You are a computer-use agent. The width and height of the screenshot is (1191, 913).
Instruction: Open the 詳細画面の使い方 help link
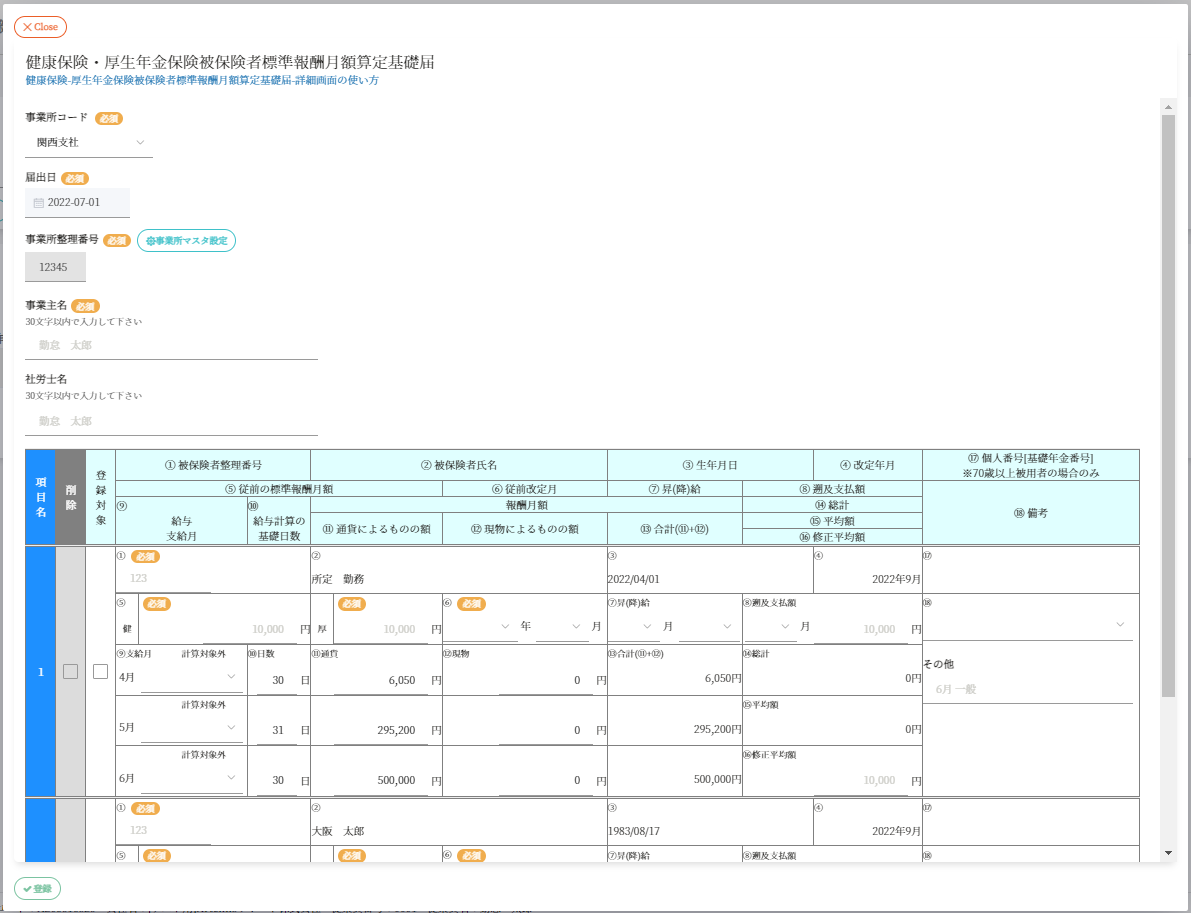[x=202, y=80]
